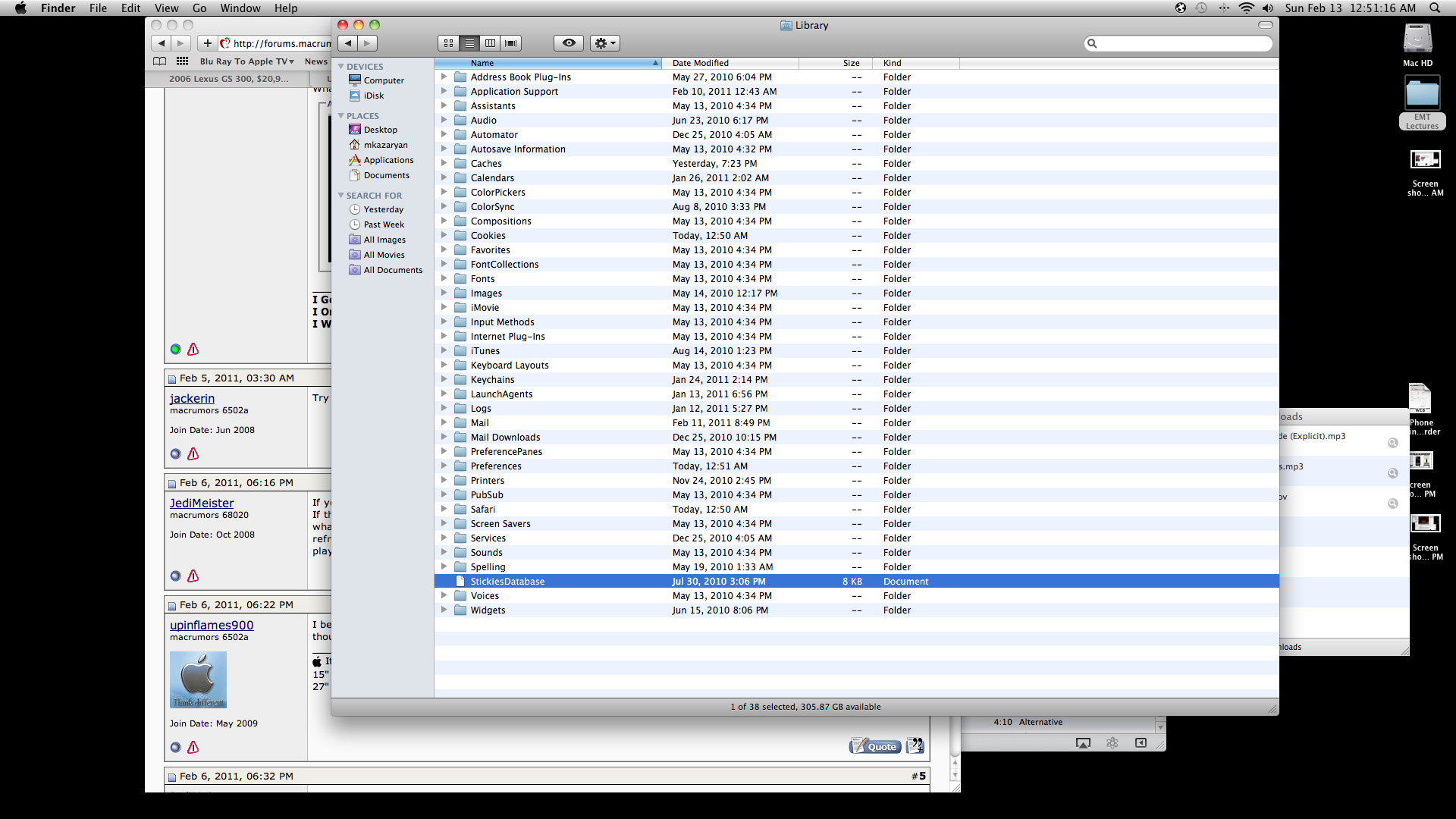Select the Fonts folder row
Image resolution: width=1456 pixels, height=819 pixels.
(856, 279)
